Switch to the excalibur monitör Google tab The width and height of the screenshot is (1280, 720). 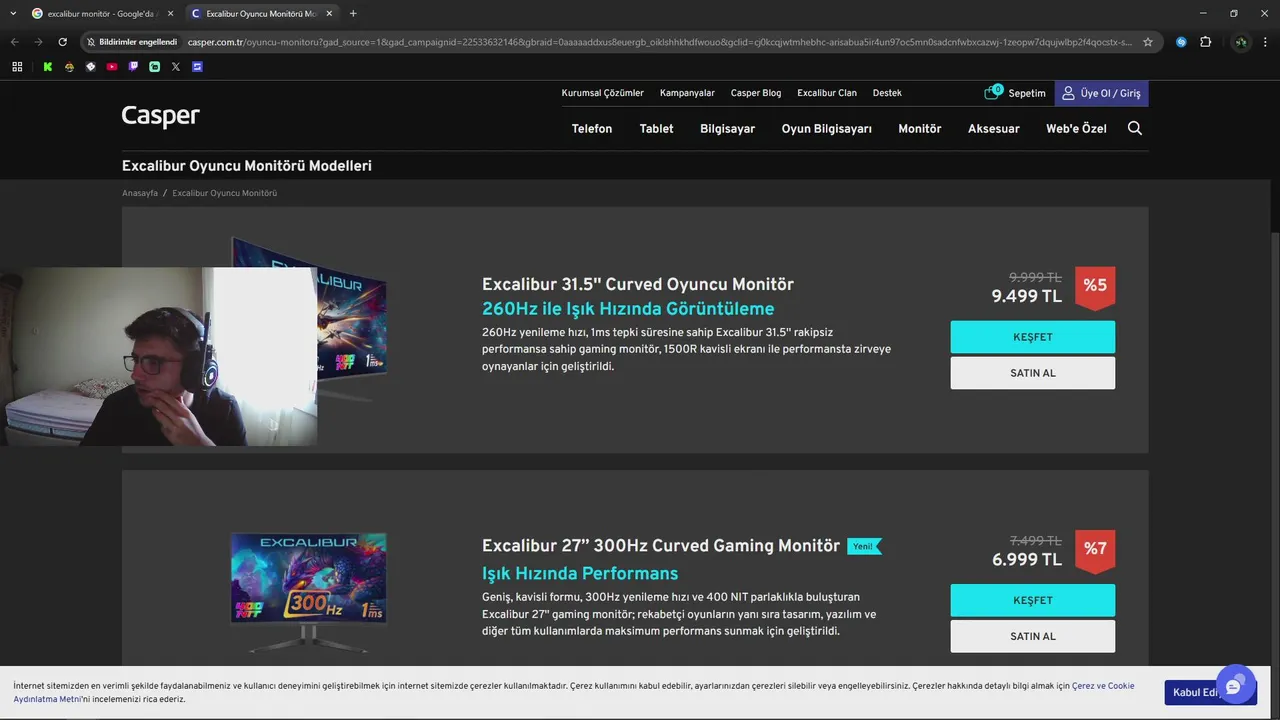coord(101,13)
